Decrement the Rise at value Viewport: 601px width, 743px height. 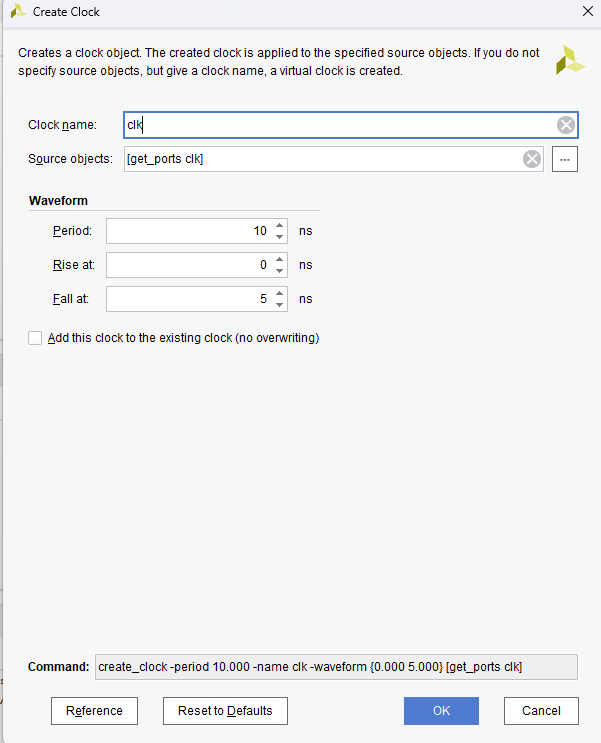(280, 271)
